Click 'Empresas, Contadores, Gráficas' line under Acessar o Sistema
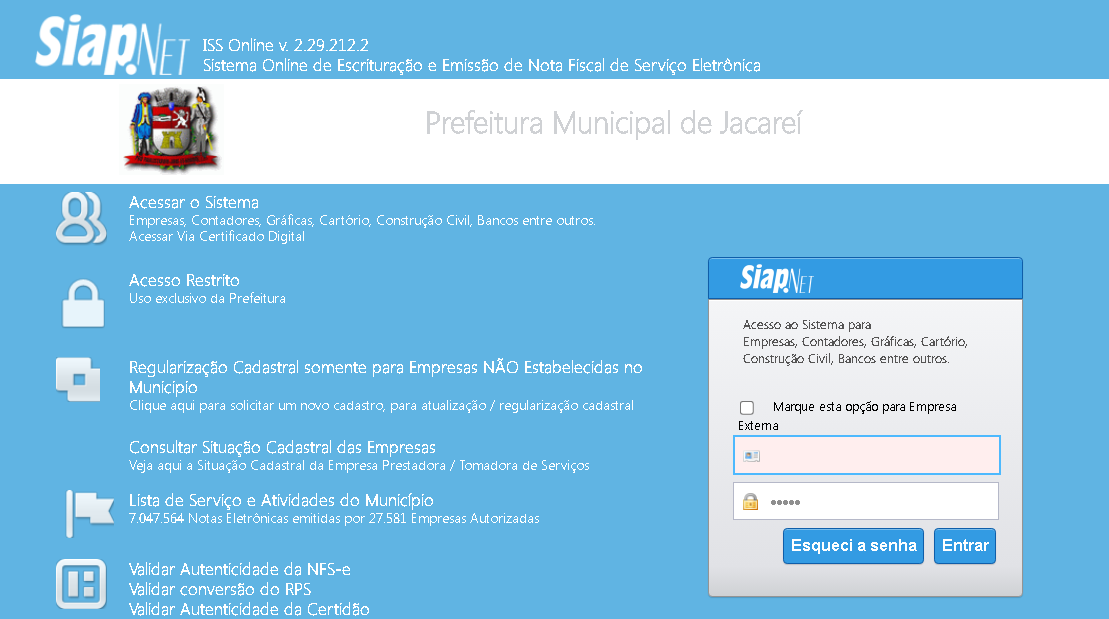Screen dimensions: 1109x619 tap(362, 220)
